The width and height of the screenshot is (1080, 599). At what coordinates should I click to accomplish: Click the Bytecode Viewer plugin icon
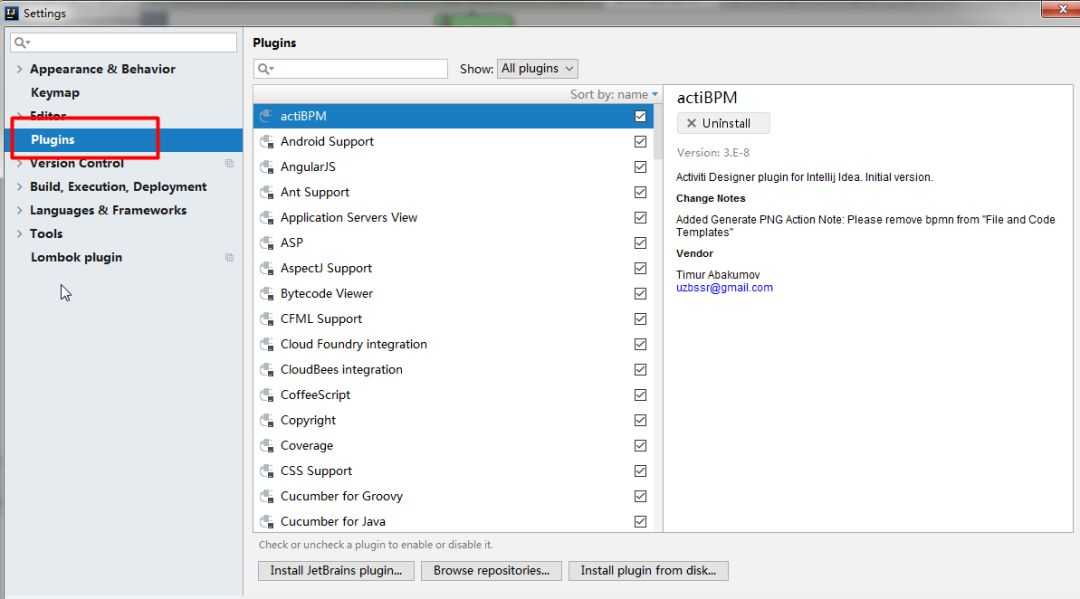tap(267, 294)
